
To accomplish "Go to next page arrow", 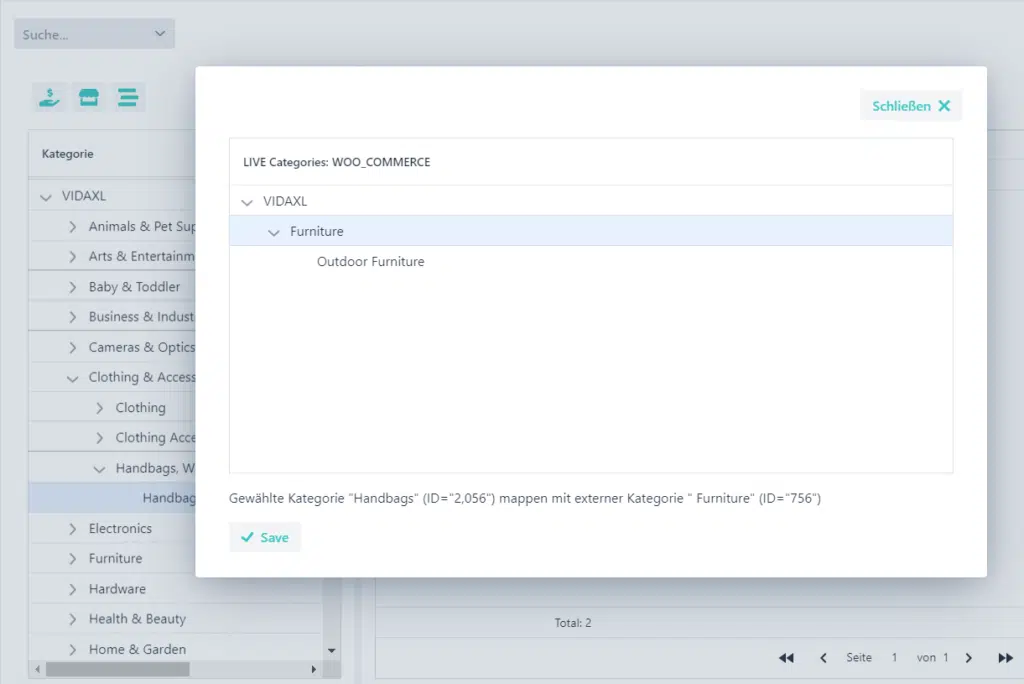I will (x=969, y=658).
